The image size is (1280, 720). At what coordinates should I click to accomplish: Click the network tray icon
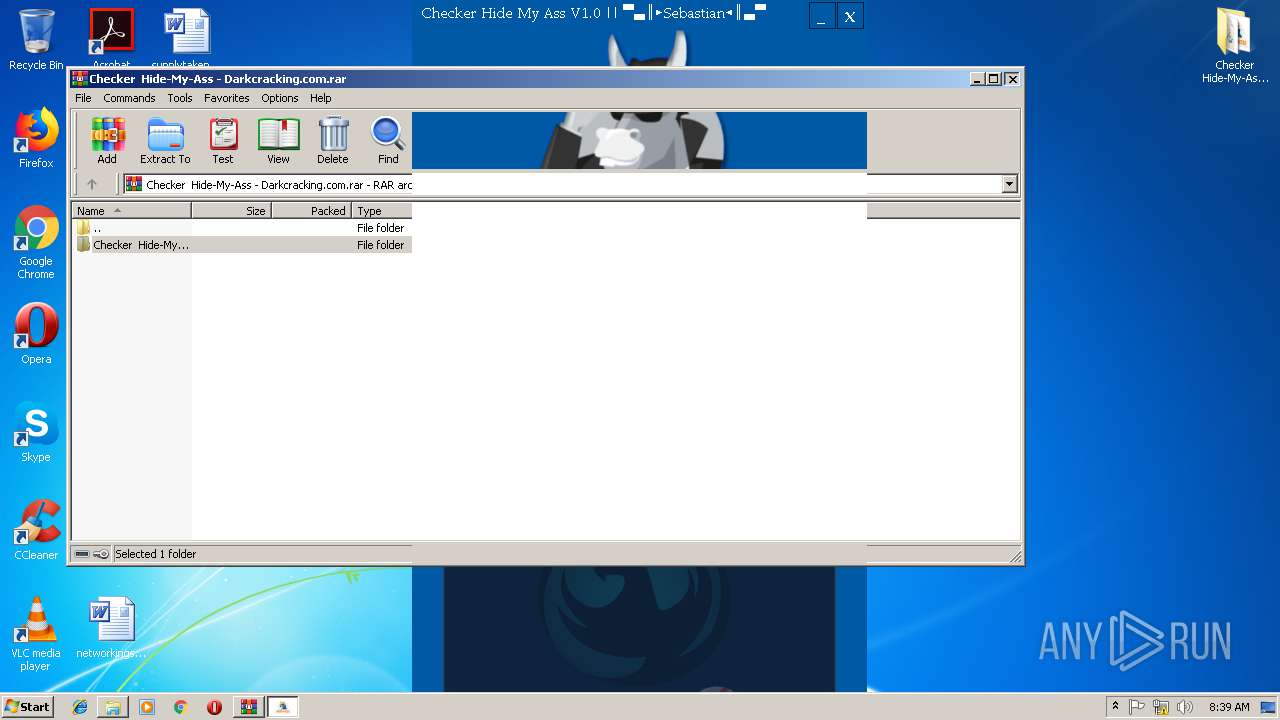[1161, 707]
